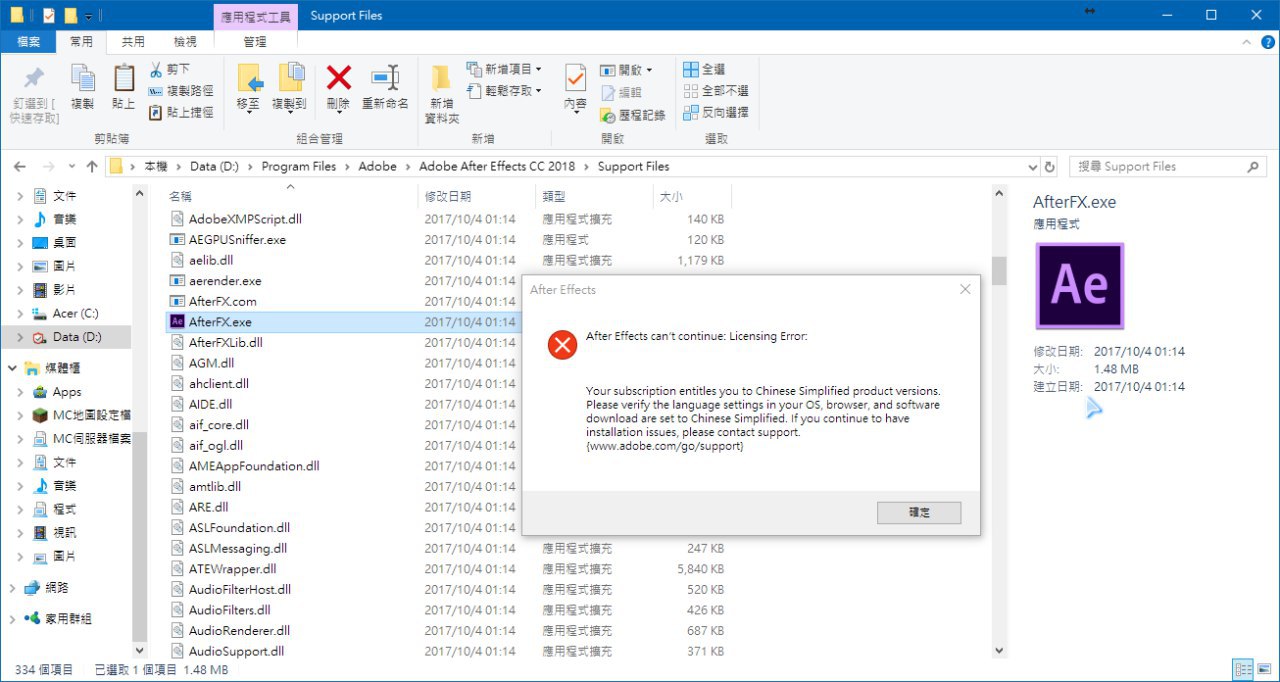1280x682 pixels.
Task: Click the Up one level arrow
Action: click(92, 166)
